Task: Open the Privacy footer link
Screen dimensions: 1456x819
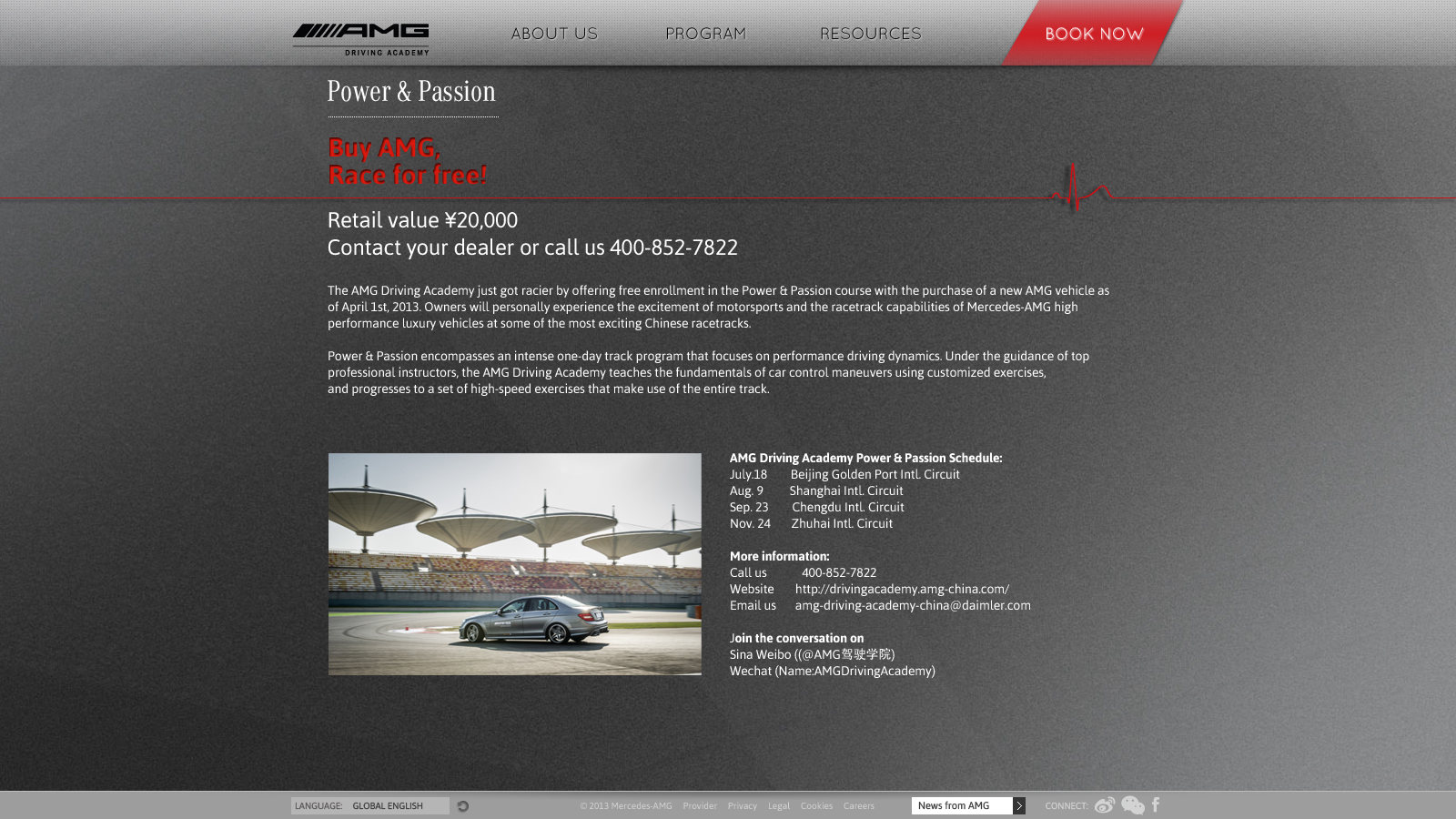Action: [x=743, y=805]
